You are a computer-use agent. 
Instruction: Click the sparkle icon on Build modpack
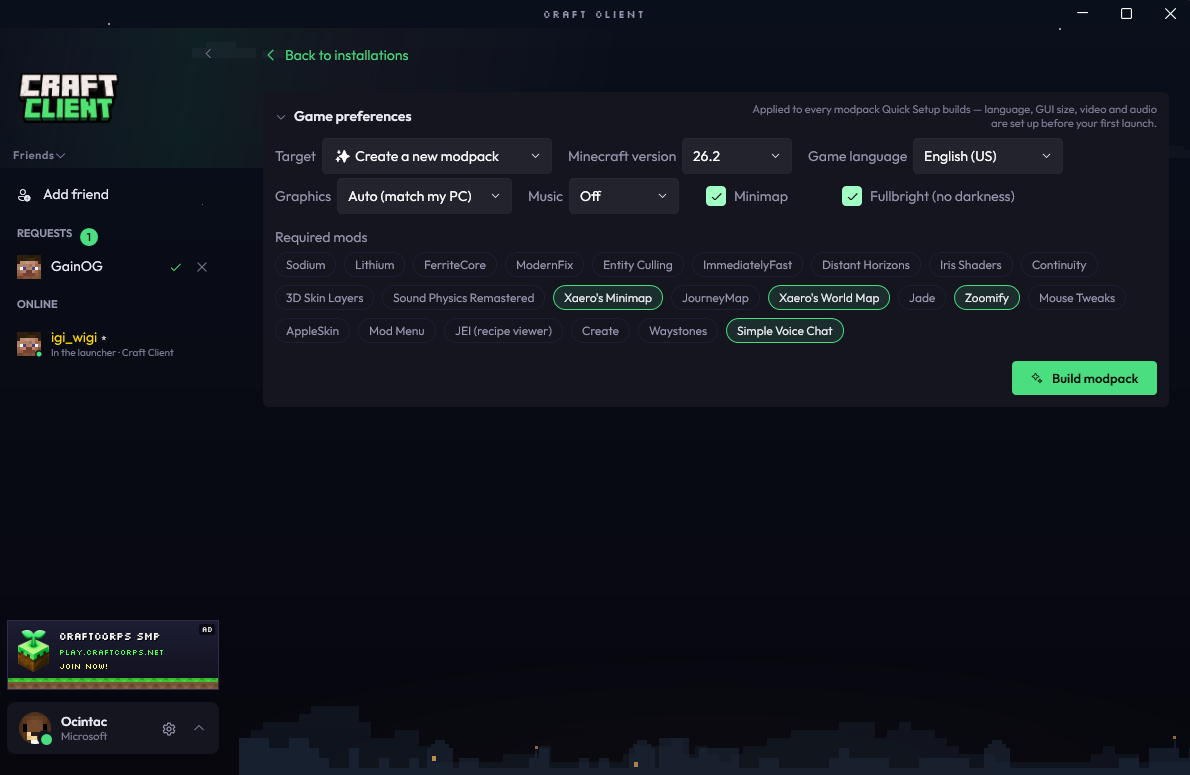coord(1037,378)
